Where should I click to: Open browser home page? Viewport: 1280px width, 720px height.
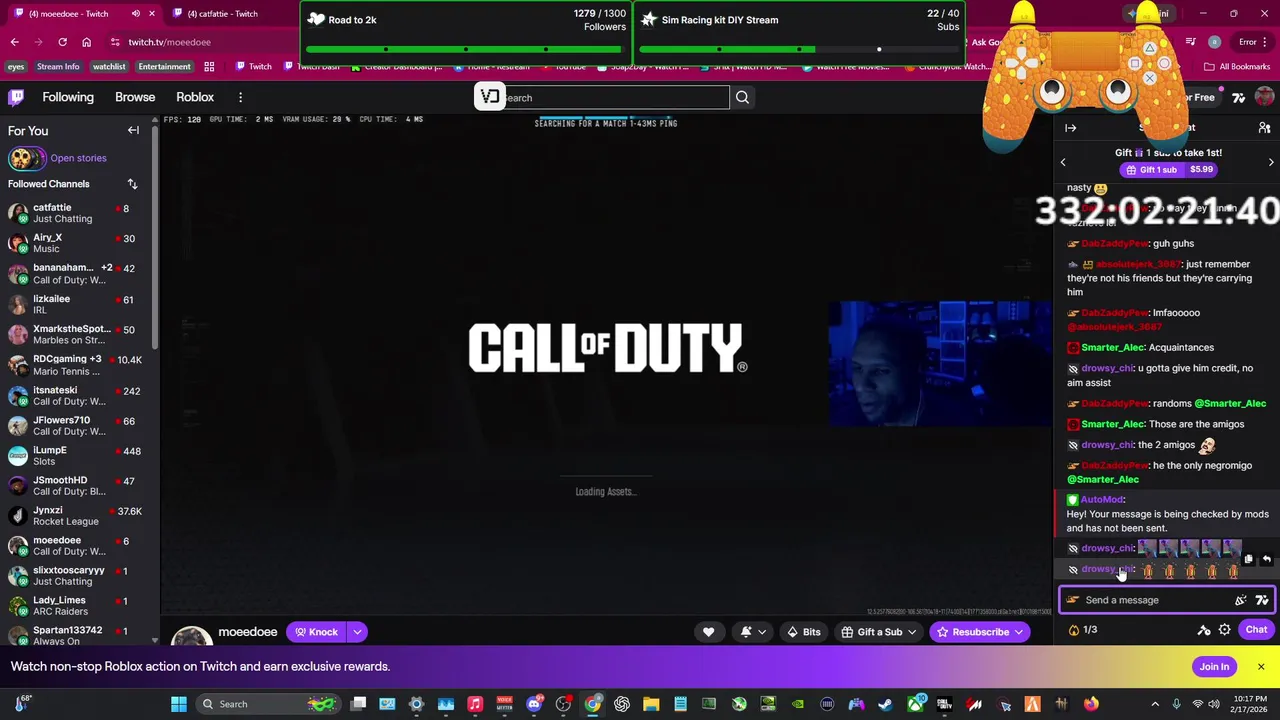(86, 42)
